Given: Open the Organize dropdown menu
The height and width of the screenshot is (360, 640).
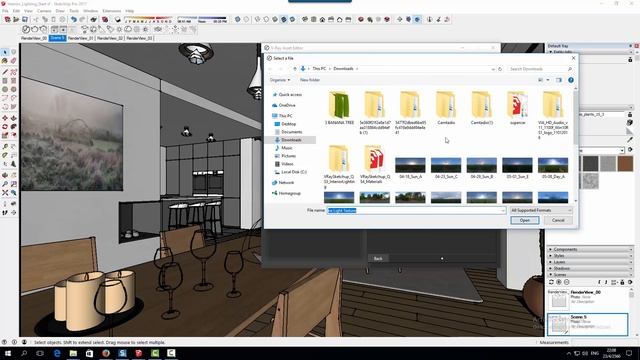Looking at the screenshot, I should coord(280,80).
